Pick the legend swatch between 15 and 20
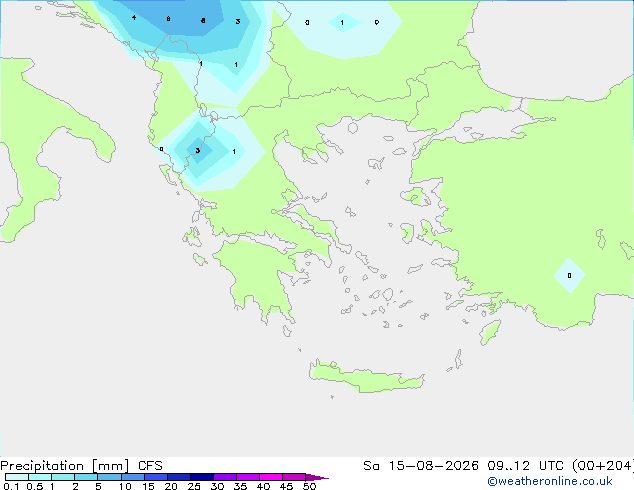This screenshot has height=490, width=634. pyautogui.click(x=156, y=477)
